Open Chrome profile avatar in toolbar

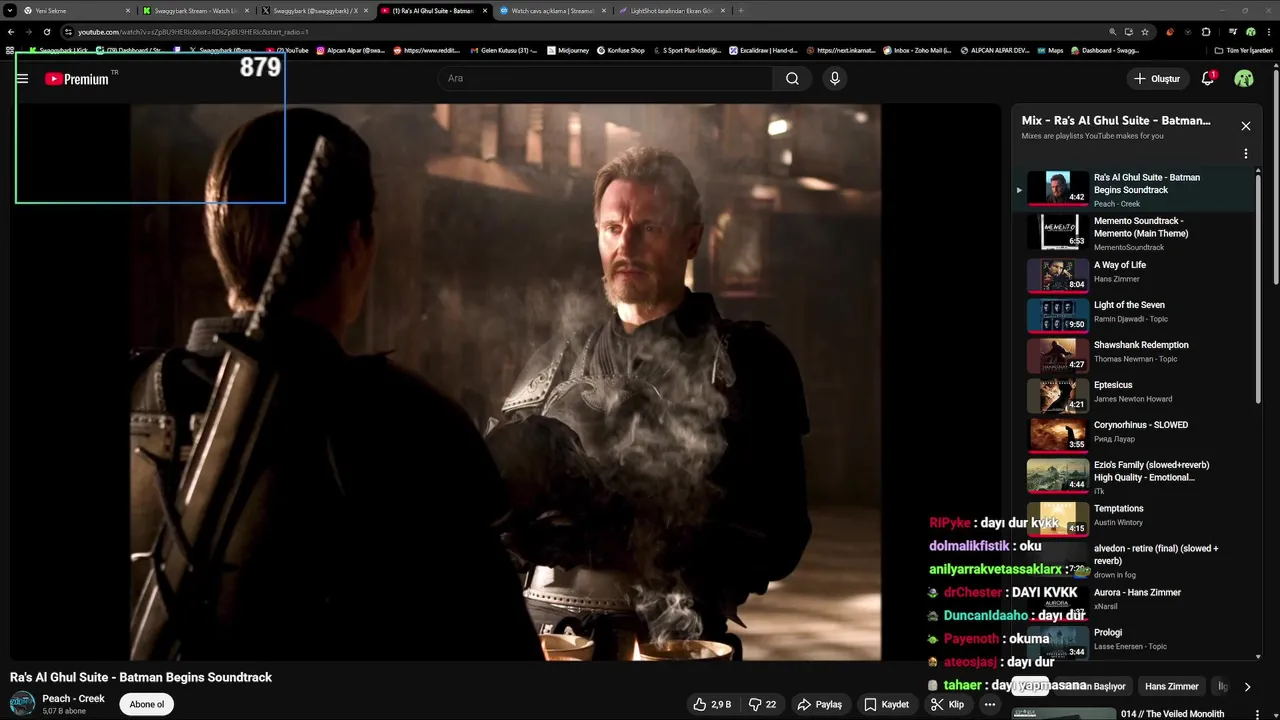click(1250, 32)
